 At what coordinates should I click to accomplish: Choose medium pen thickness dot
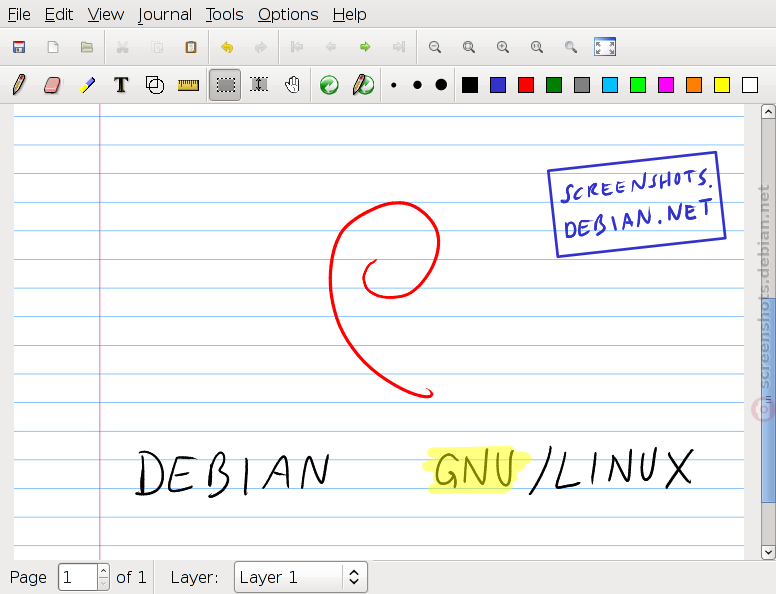(x=417, y=85)
